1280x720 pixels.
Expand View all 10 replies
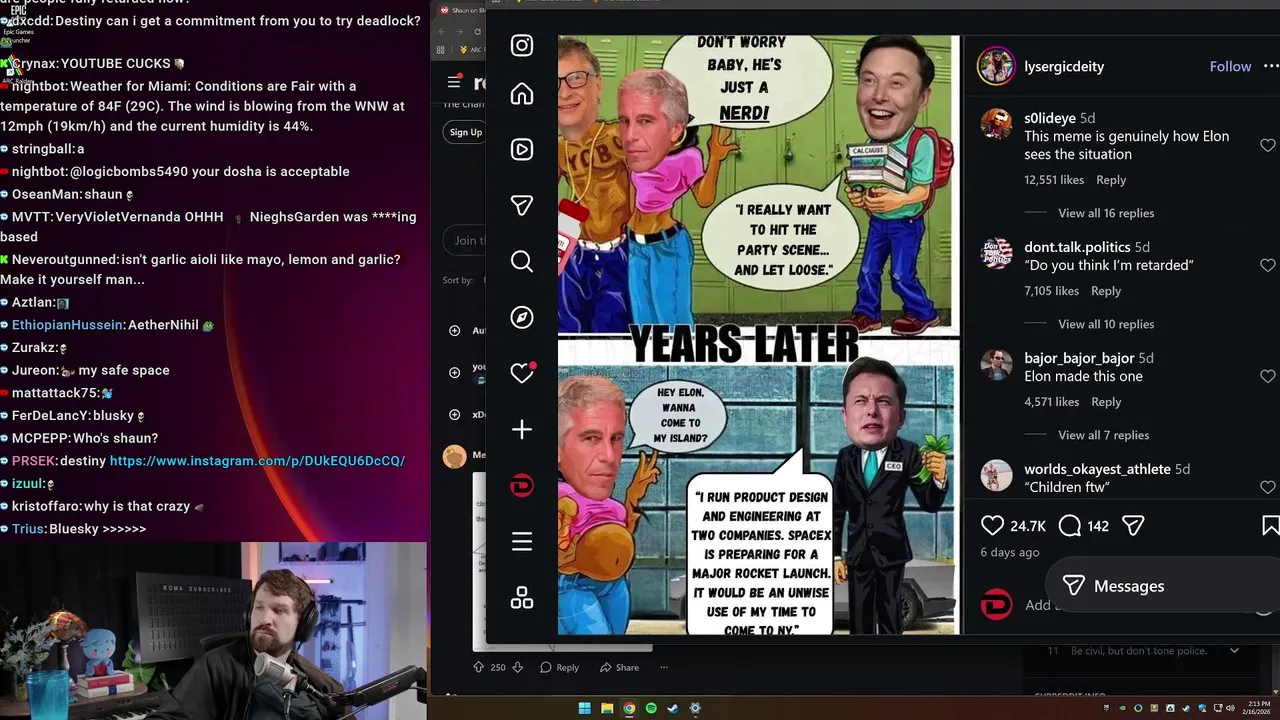tap(1106, 324)
